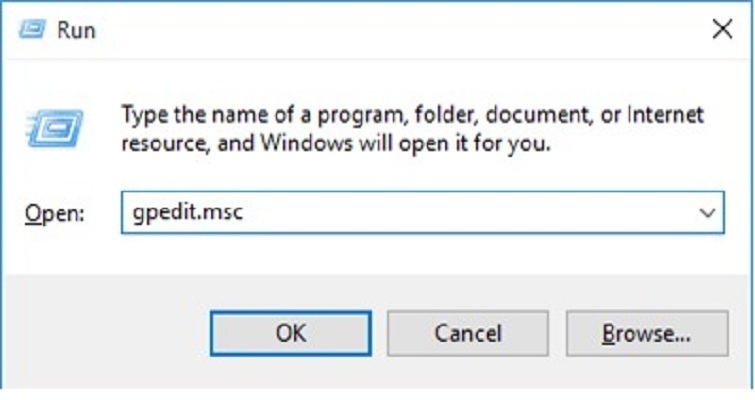Click OK to launch gpedit.msc

click(290, 333)
